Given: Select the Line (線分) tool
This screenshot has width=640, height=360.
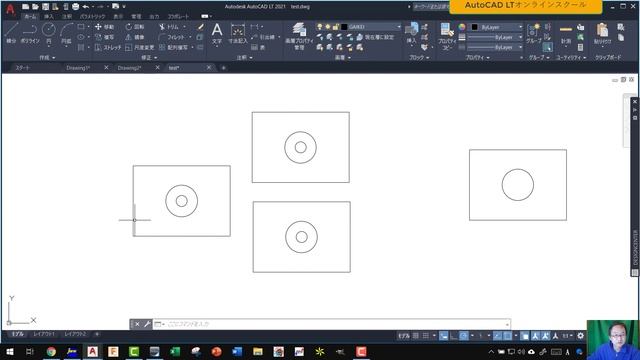Looking at the screenshot, I should 11,33.
